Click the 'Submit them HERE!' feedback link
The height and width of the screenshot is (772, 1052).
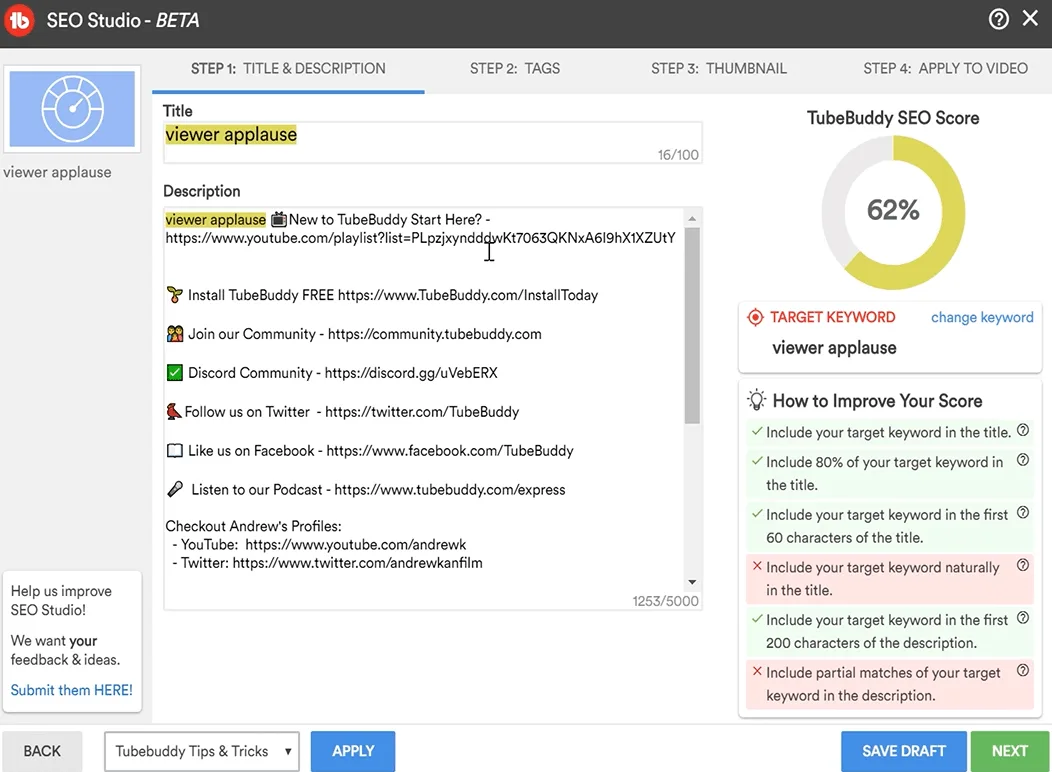click(72, 690)
